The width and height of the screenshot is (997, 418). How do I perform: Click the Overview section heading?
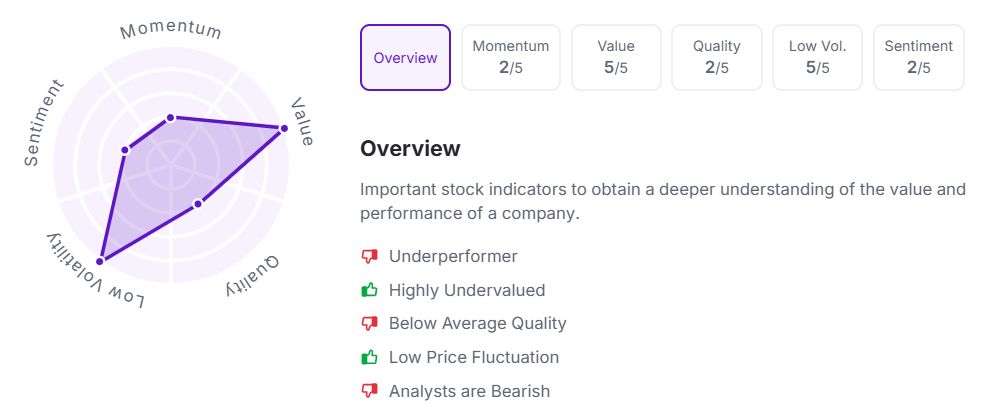tap(410, 149)
